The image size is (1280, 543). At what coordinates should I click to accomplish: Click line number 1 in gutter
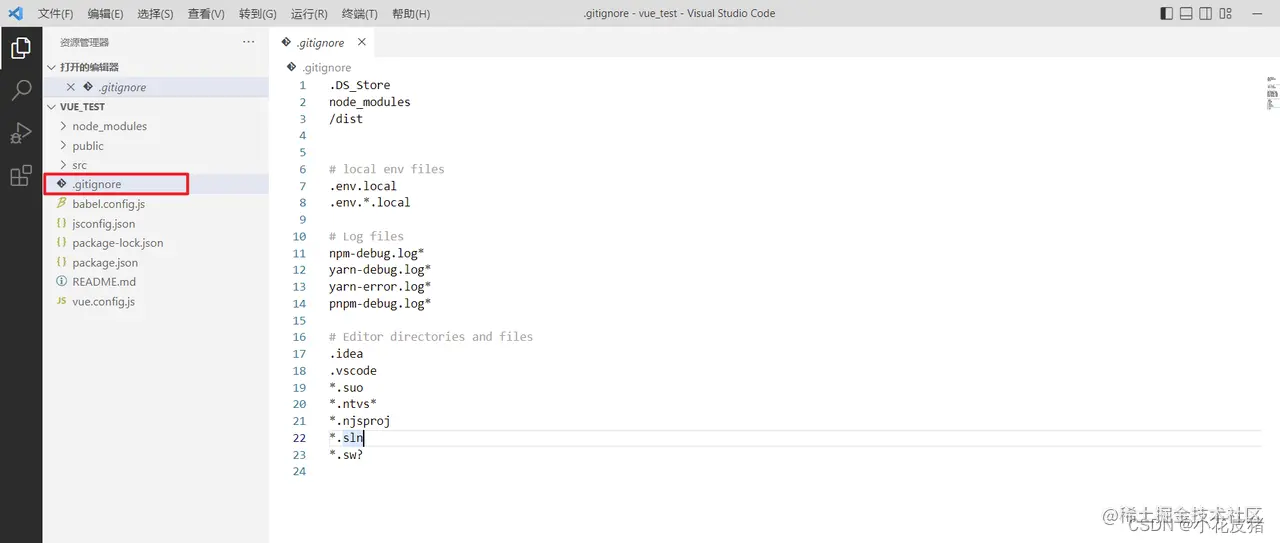(303, 85)
